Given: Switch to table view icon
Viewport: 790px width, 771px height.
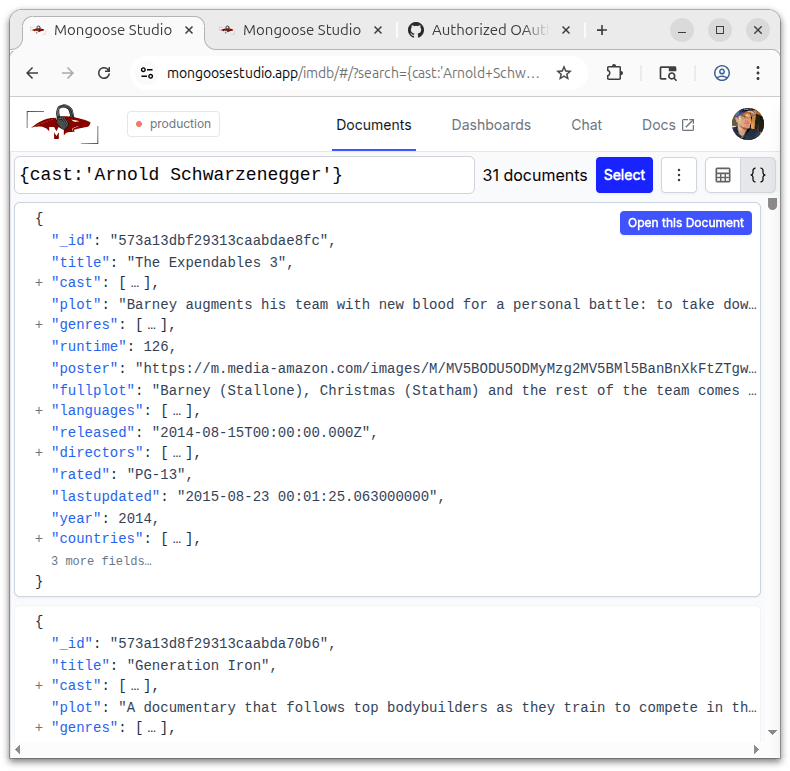Looking at the screenshot, I should coord(723,175).
